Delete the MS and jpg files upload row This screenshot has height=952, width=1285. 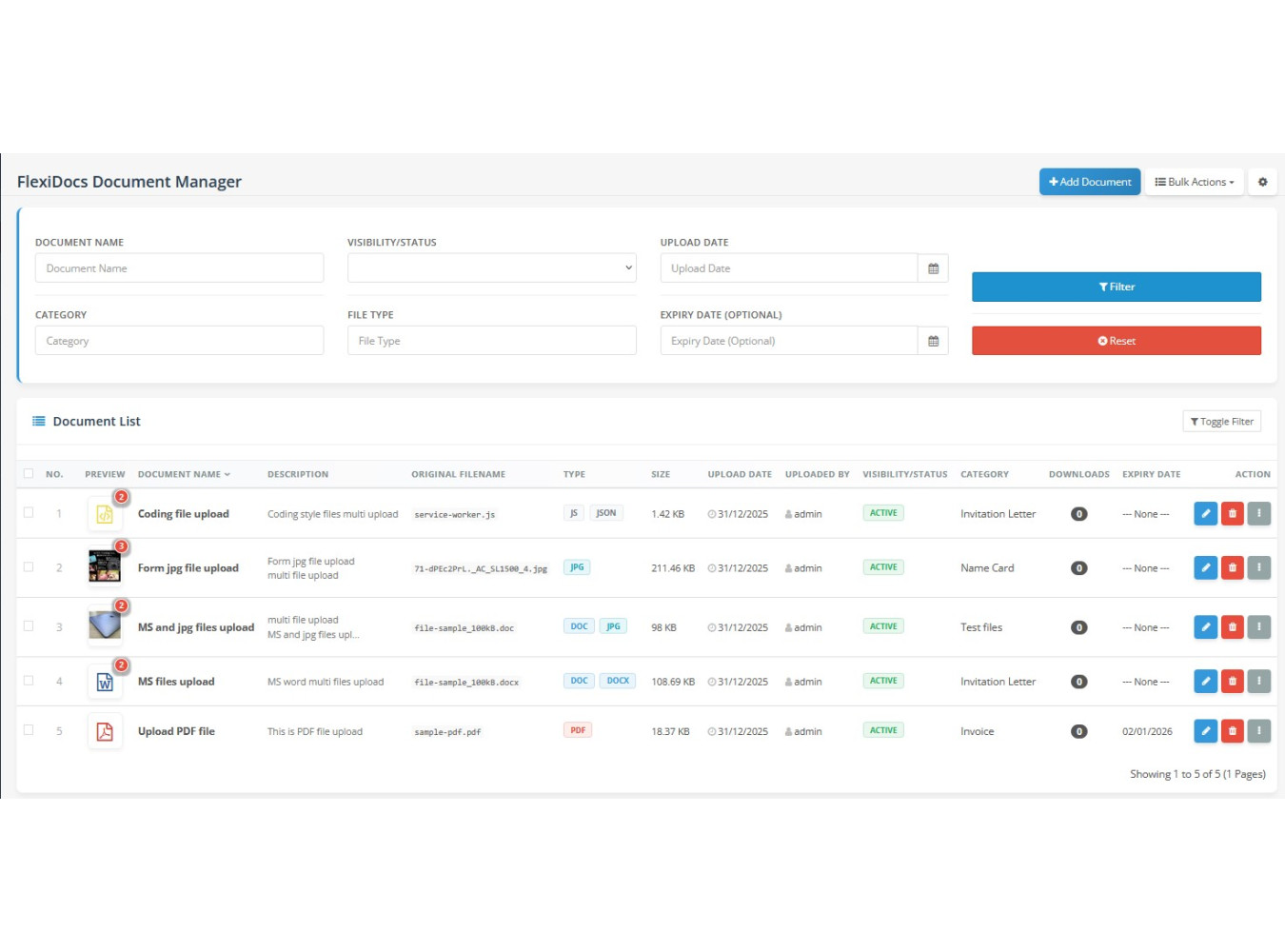1232,626
